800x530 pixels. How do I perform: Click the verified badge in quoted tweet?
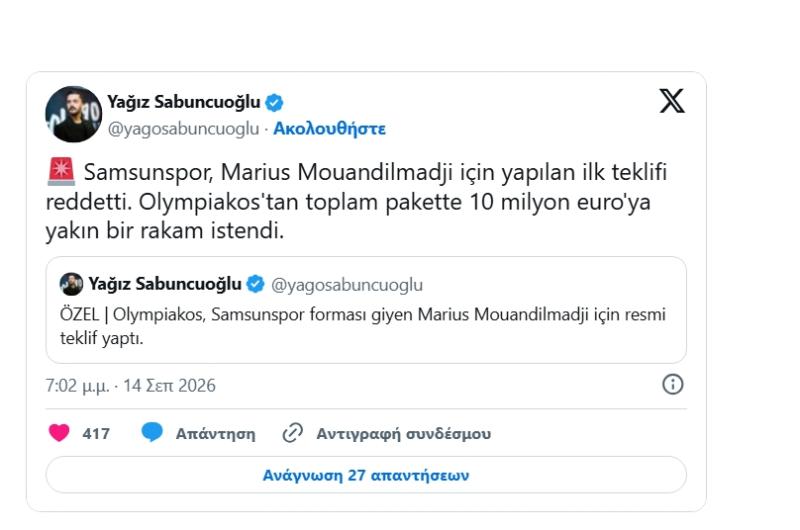[x=255, y=284]
